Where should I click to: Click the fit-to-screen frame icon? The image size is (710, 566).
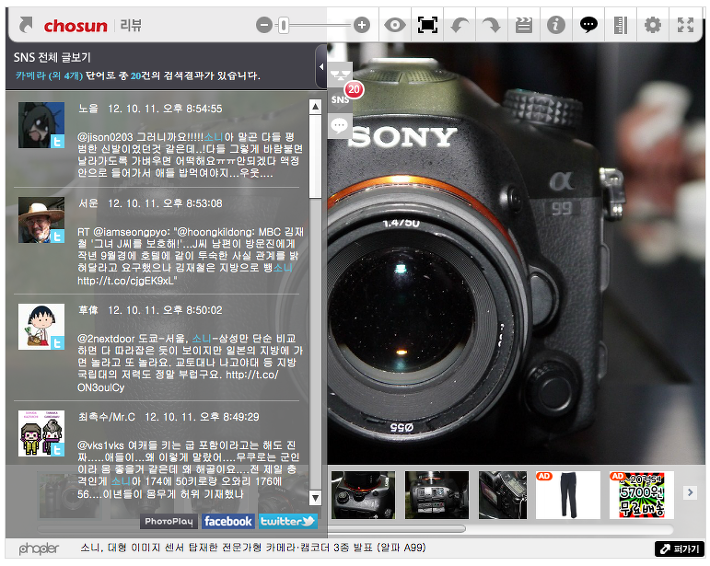pos(427,25)
